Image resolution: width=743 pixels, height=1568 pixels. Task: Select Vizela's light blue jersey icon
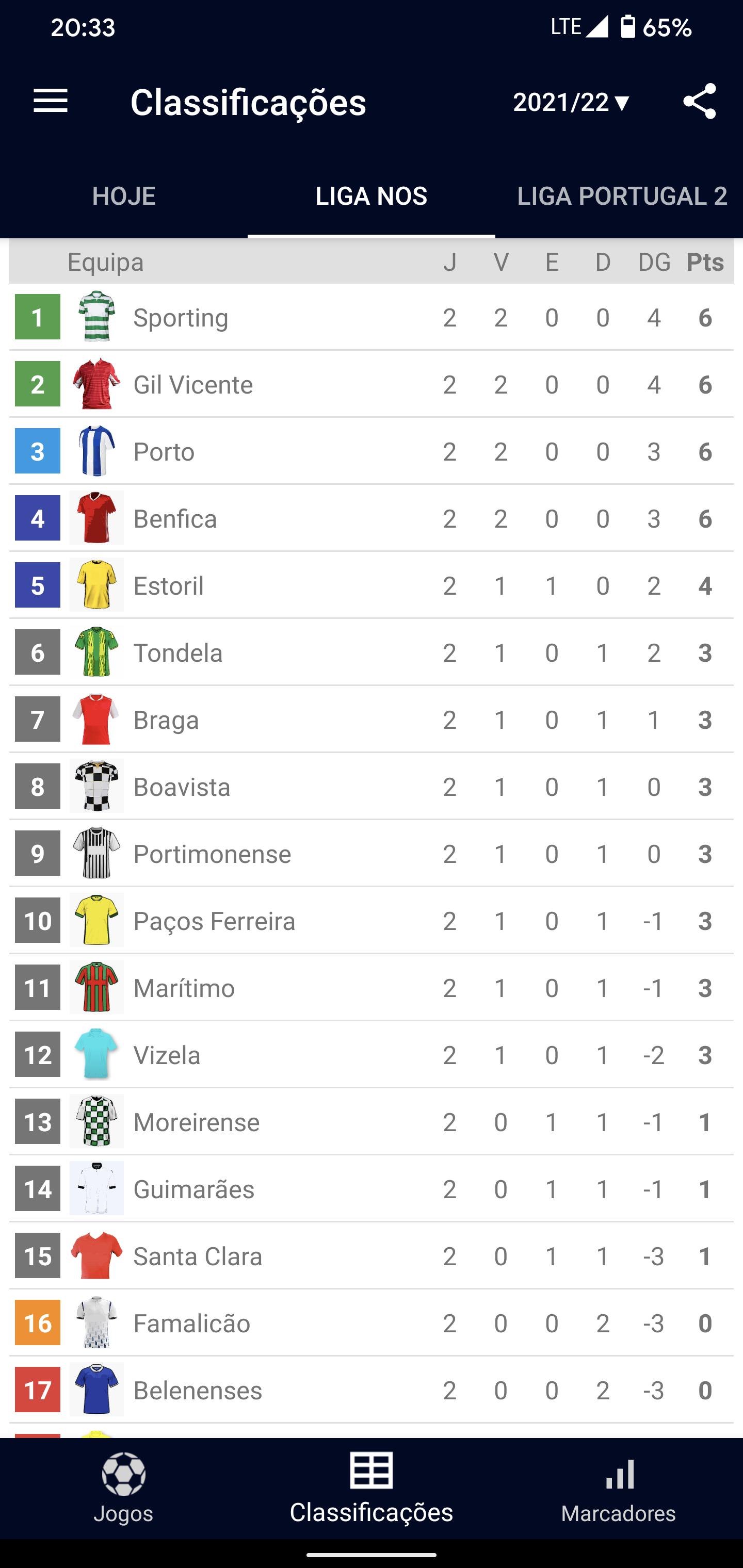(x=96, y=1053)
